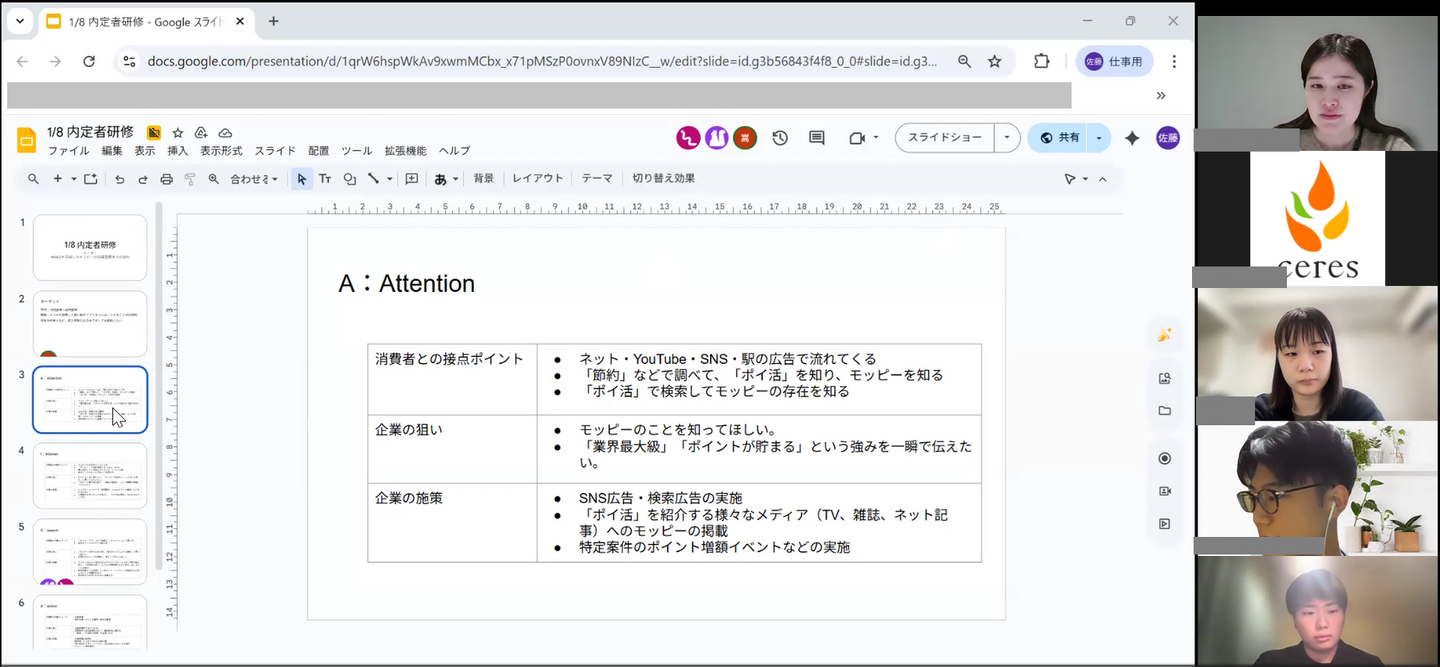Click the 切り替え効果 button
The image size is (1440, 667).
coord(663,178)
